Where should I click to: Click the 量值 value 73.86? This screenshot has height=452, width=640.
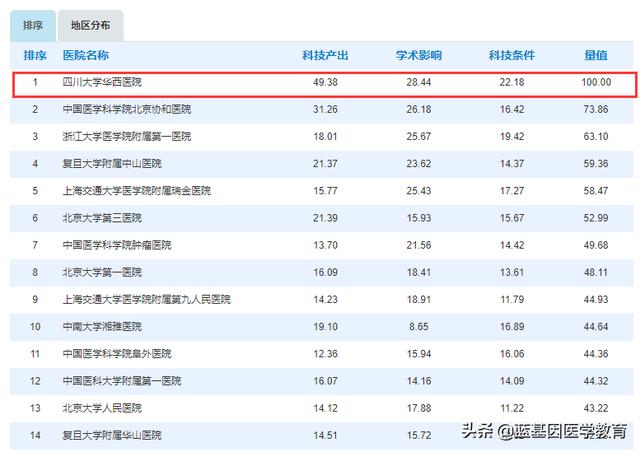596,109
